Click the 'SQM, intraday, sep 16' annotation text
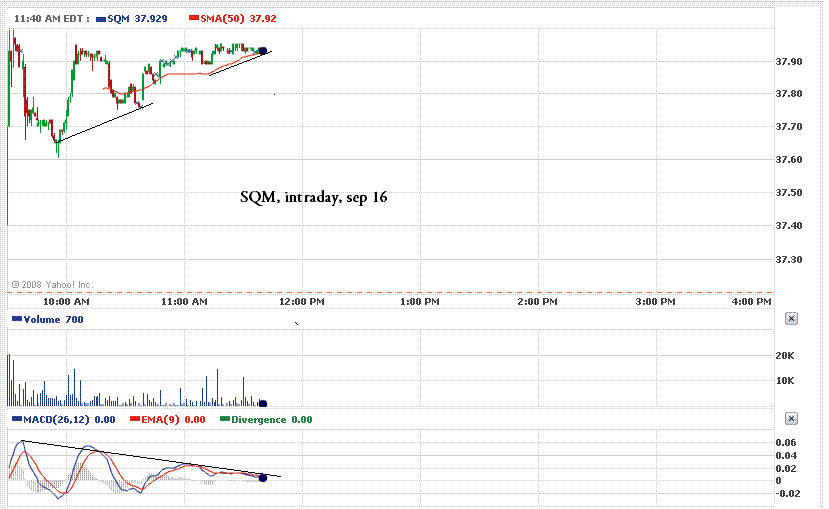This screenshot has height=509, width=829. click(314, 198)
